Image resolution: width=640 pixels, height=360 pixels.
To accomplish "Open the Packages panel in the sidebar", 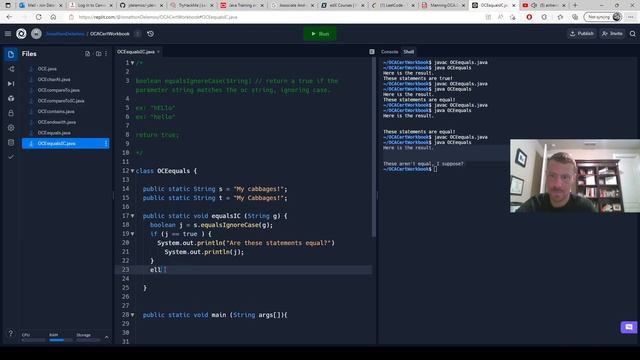I will [x=11, y=98].
